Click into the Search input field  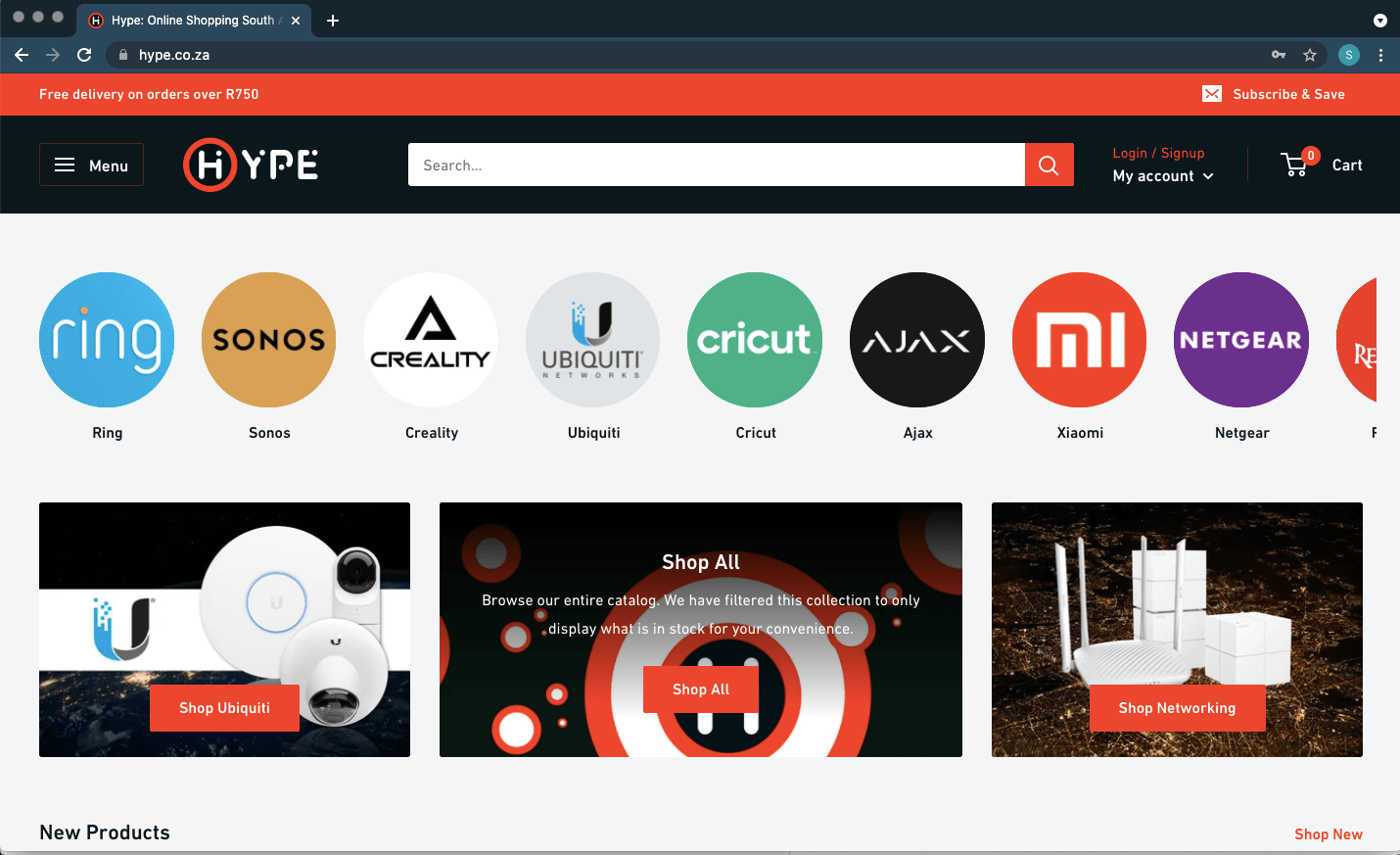coord(716,166)
